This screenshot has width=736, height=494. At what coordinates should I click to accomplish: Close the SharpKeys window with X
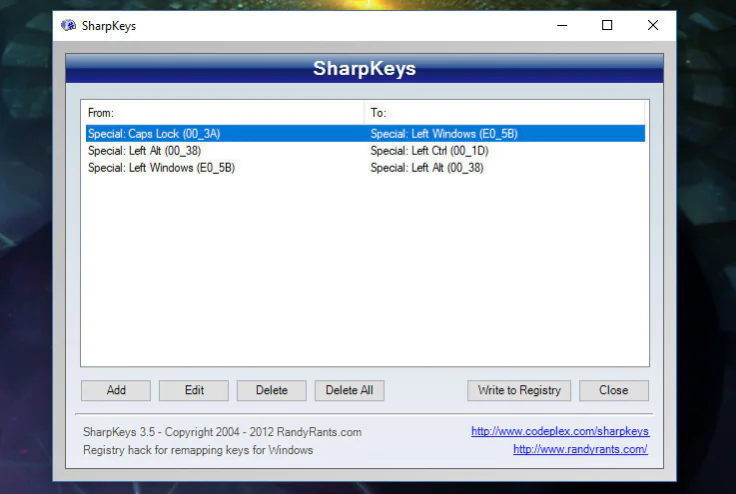coord(653,25)
